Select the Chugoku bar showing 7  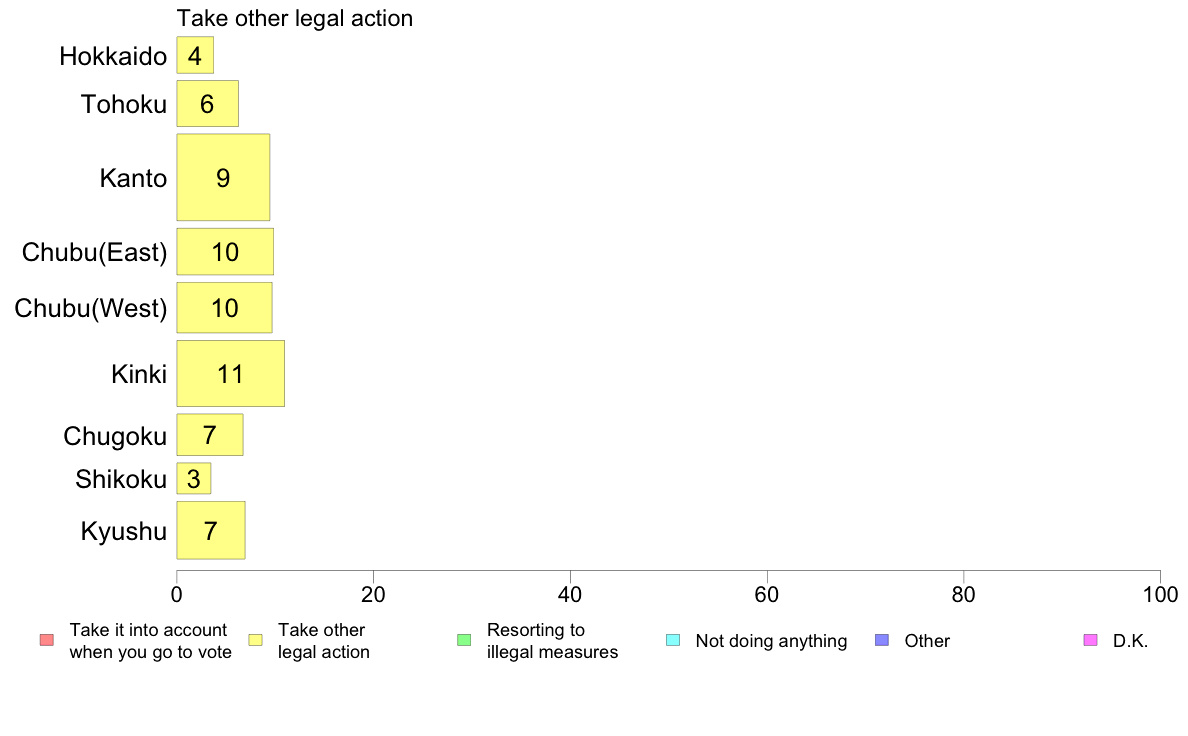(x=210, y=435)
